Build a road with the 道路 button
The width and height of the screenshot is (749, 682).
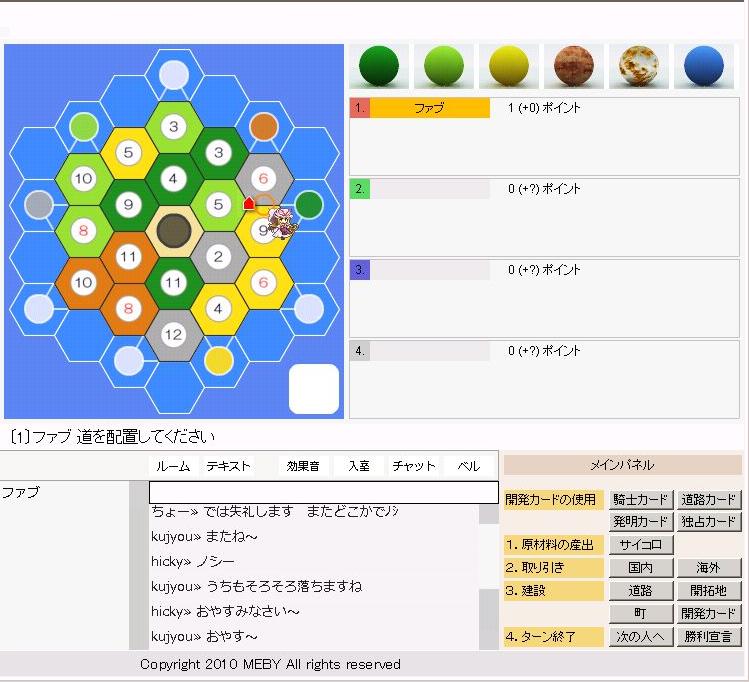pyautogui.click(x=641, y=591)
